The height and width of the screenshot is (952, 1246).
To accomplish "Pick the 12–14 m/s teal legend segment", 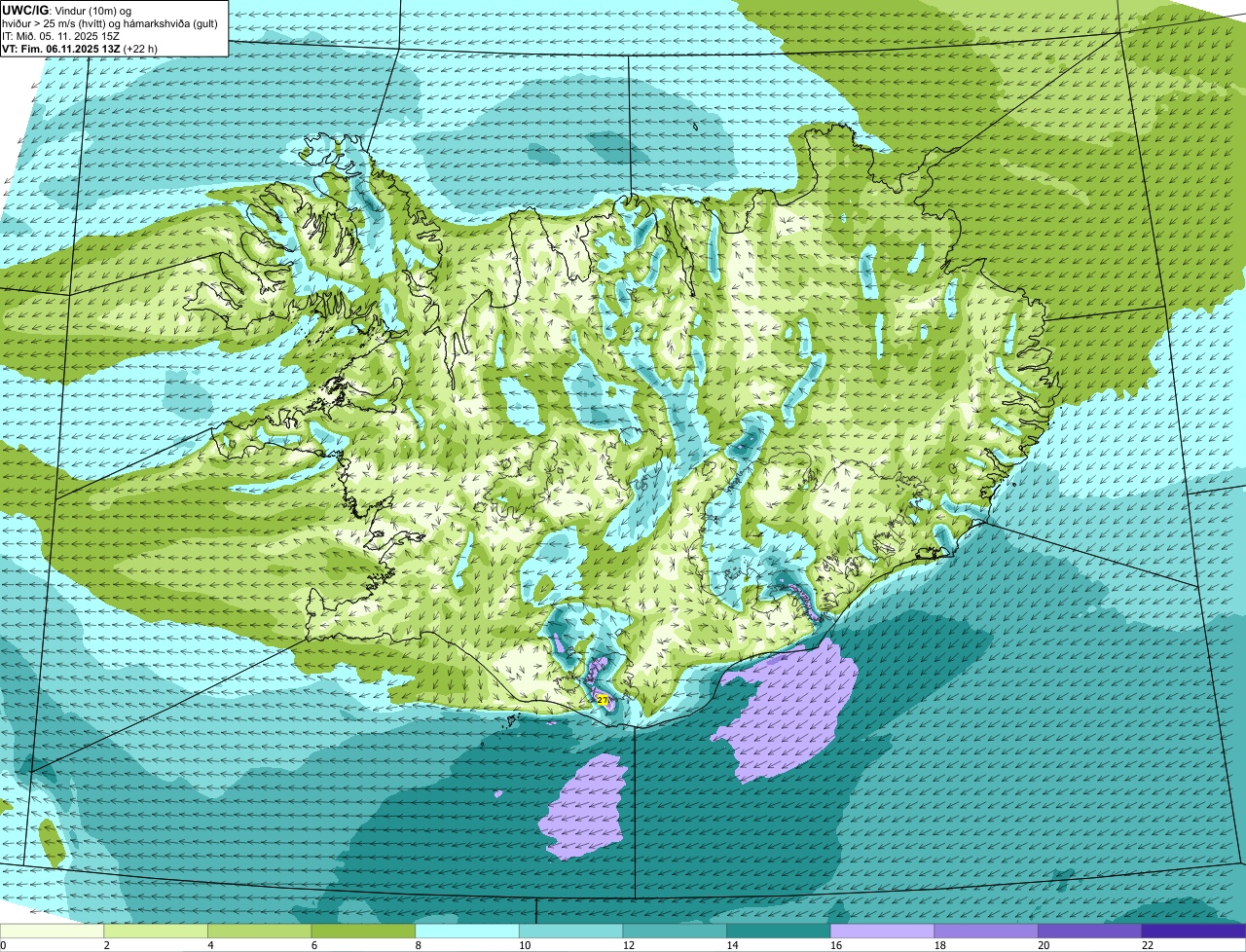I will click(675, 931).
